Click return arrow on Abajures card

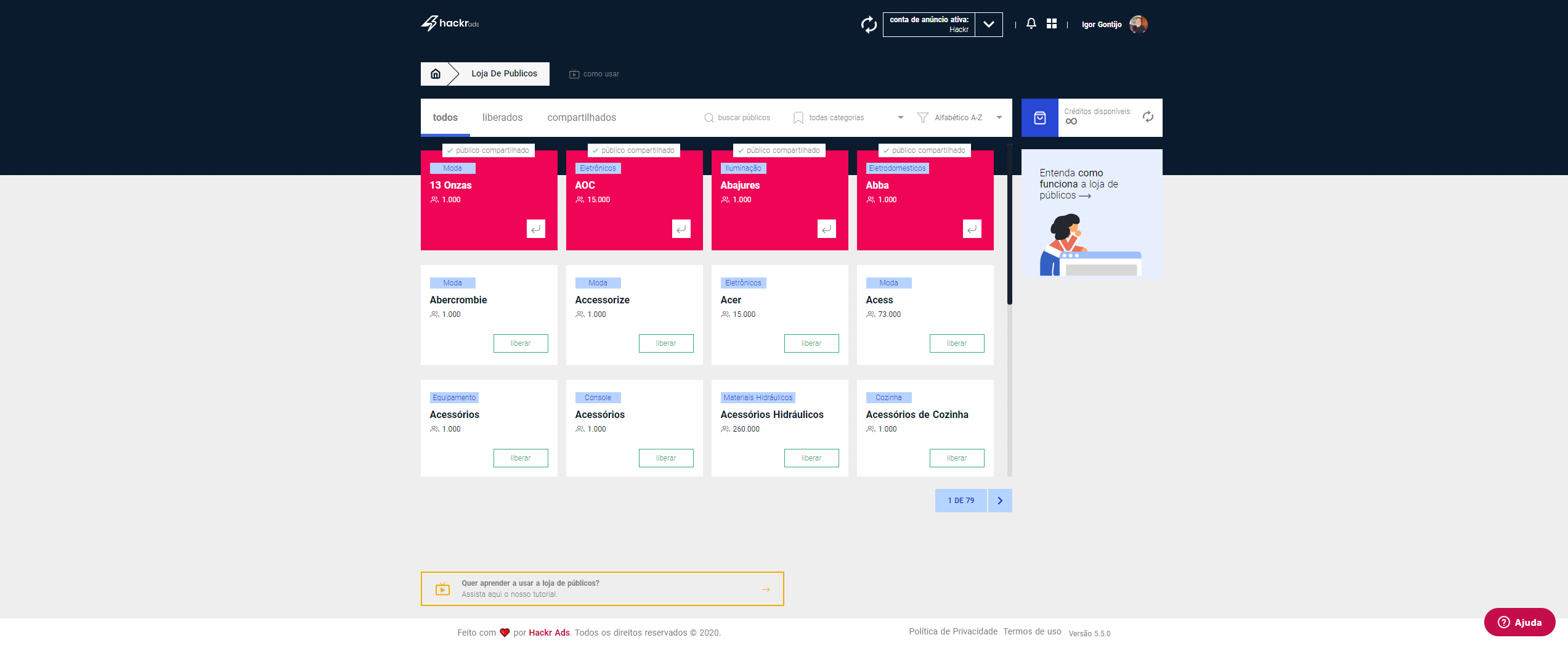click(x=827, y=229)
